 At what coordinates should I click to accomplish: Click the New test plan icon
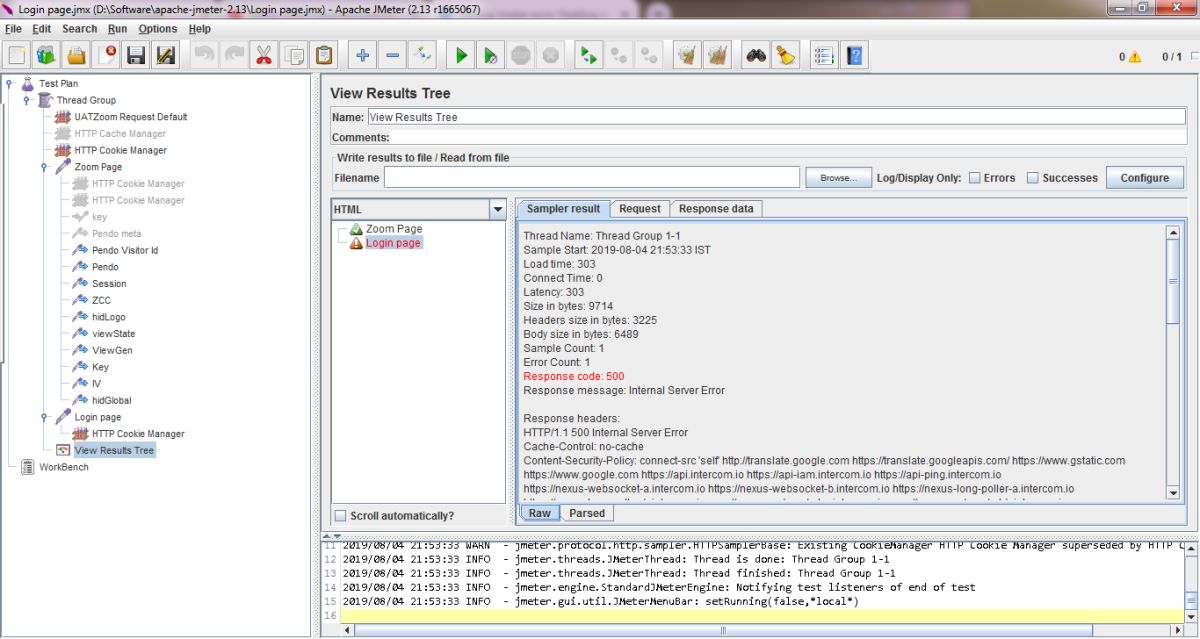point(17,55)
